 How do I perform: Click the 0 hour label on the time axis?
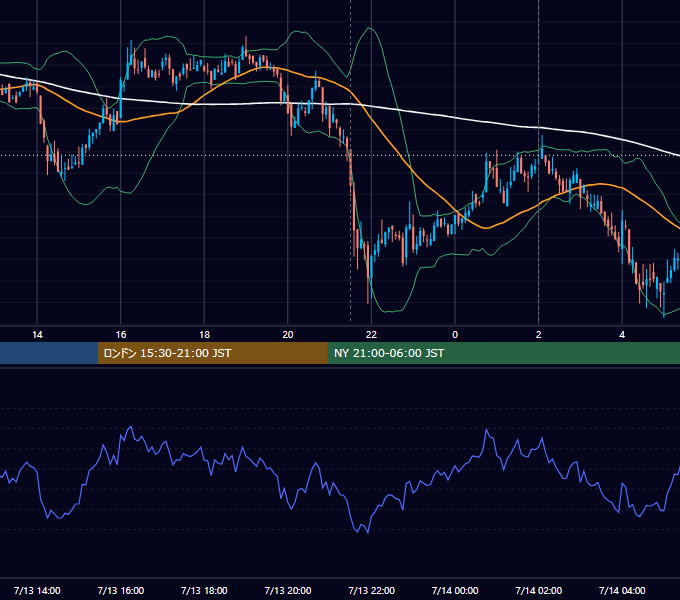455,335
